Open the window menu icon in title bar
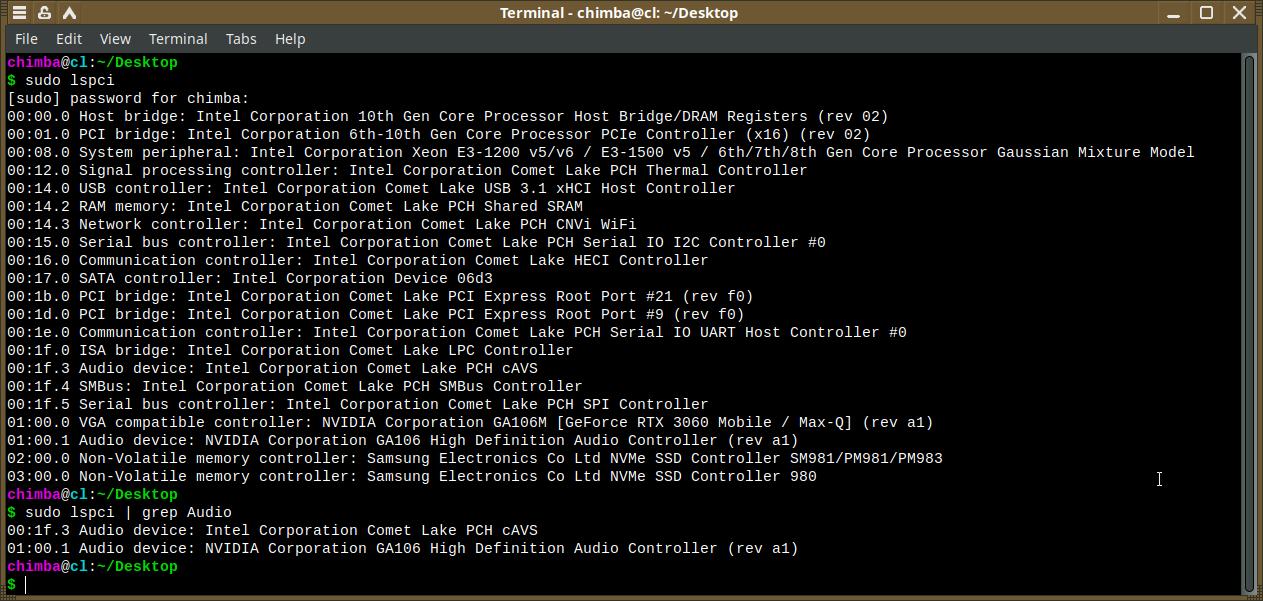1263x601 pixels. [19, 13]
